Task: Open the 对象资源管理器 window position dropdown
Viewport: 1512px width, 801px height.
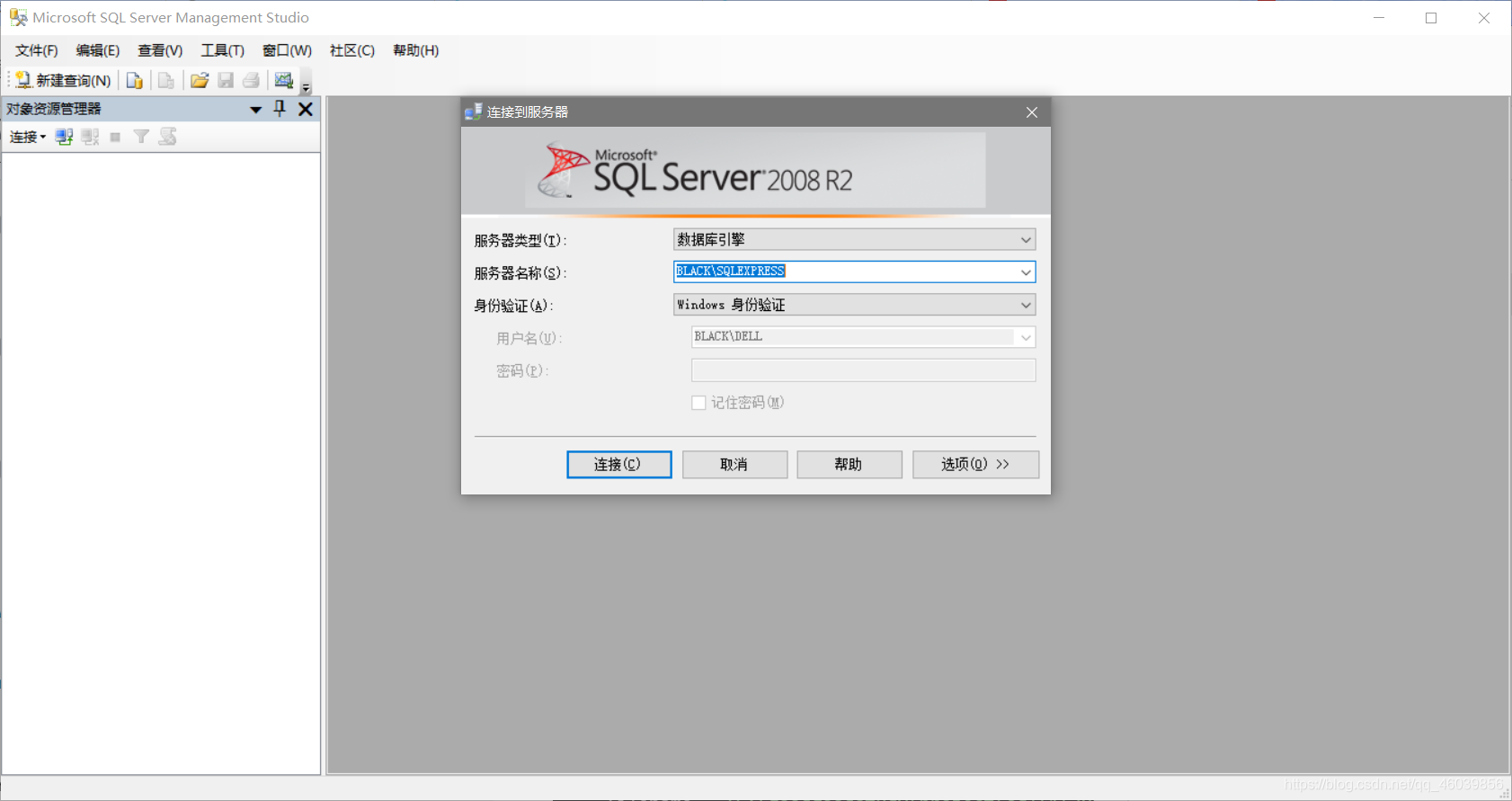Action: click(x=255, y=110)
